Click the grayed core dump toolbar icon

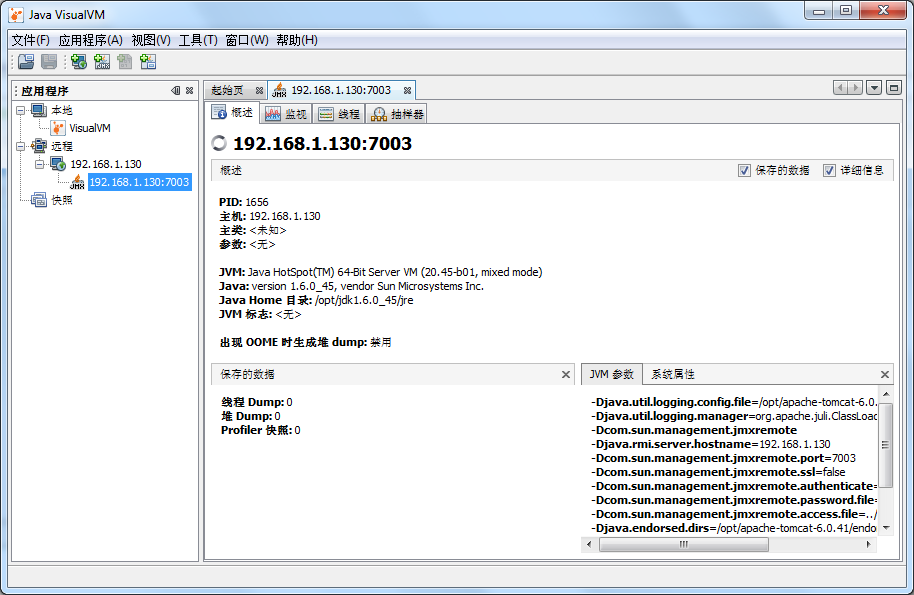pos(125,62)
